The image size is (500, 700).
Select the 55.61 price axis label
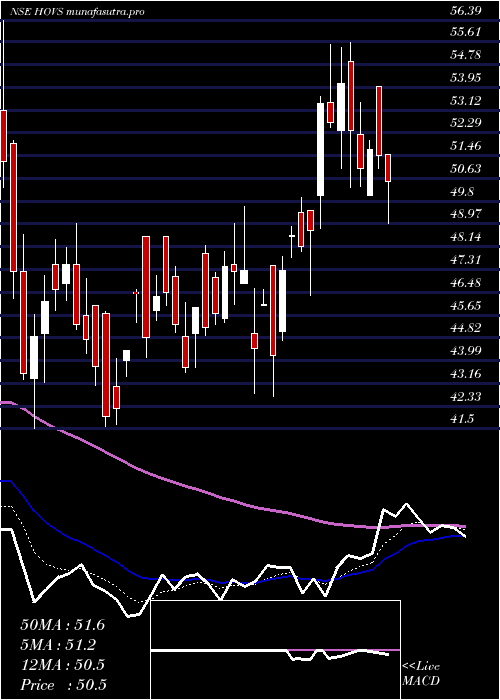click(x=466, y=32)
